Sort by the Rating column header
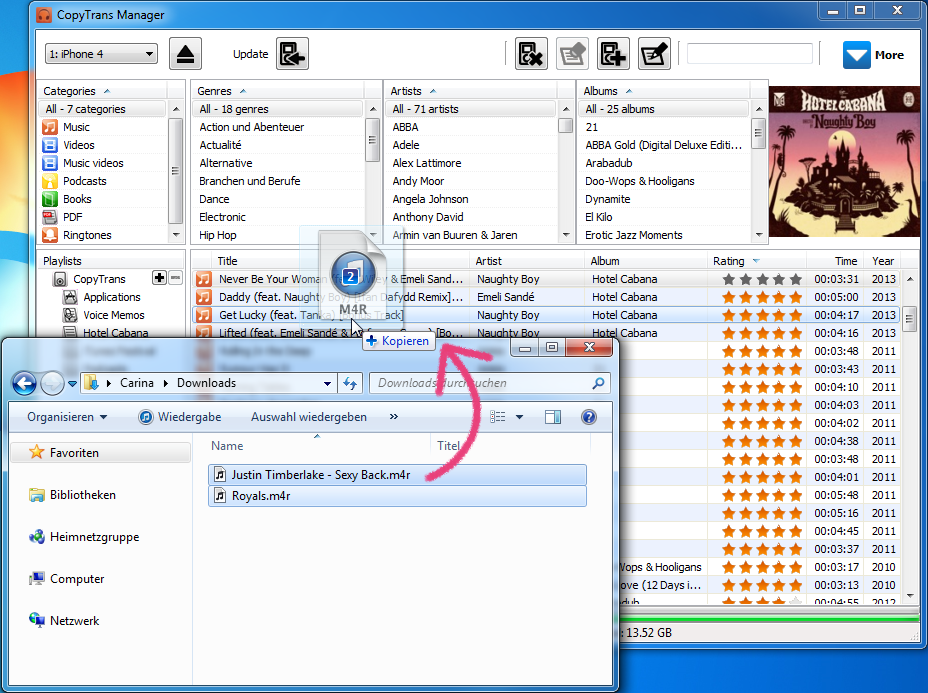 (x=756, y=261)
